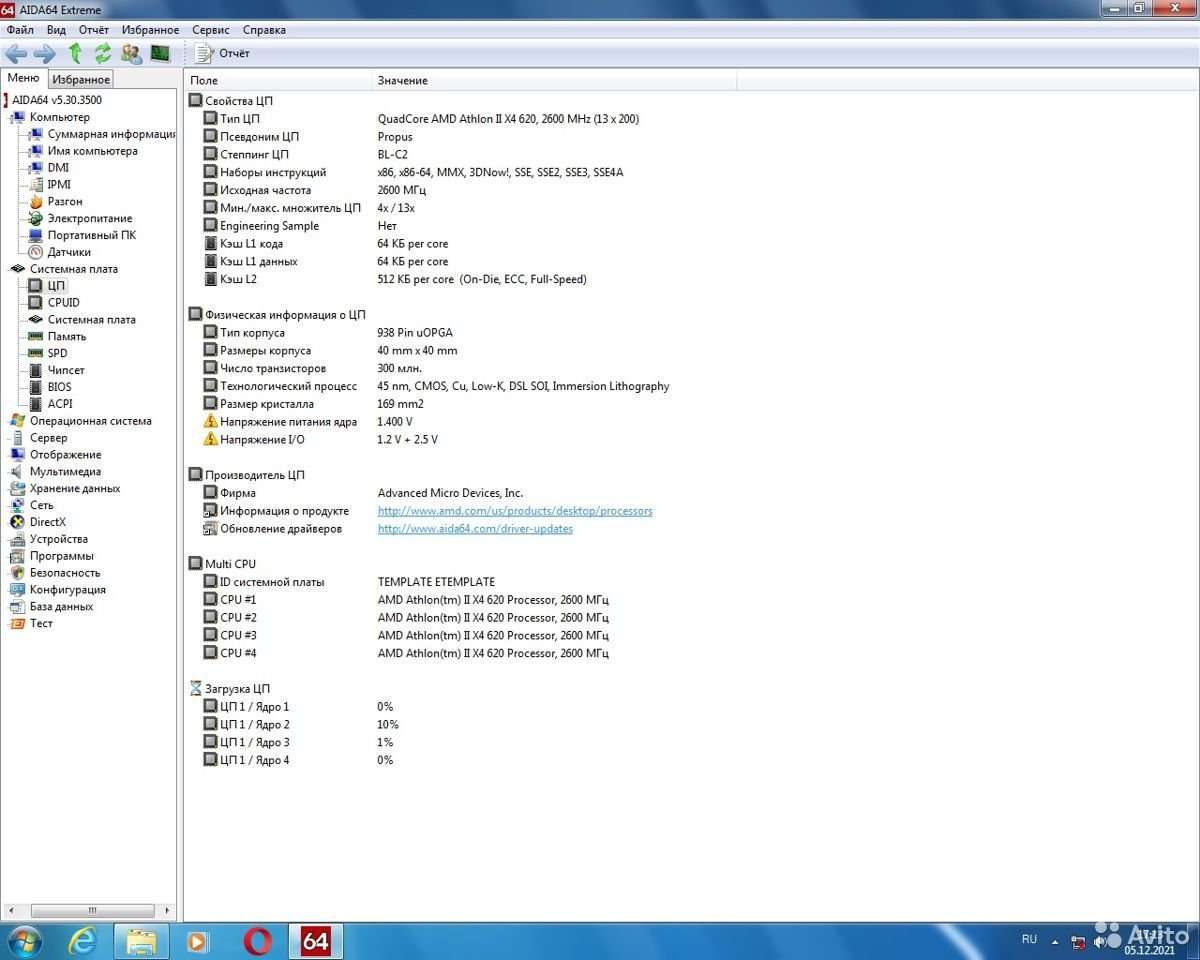
Task: Open Internet Explorer from the taskbar
Action: coord(83,941)
